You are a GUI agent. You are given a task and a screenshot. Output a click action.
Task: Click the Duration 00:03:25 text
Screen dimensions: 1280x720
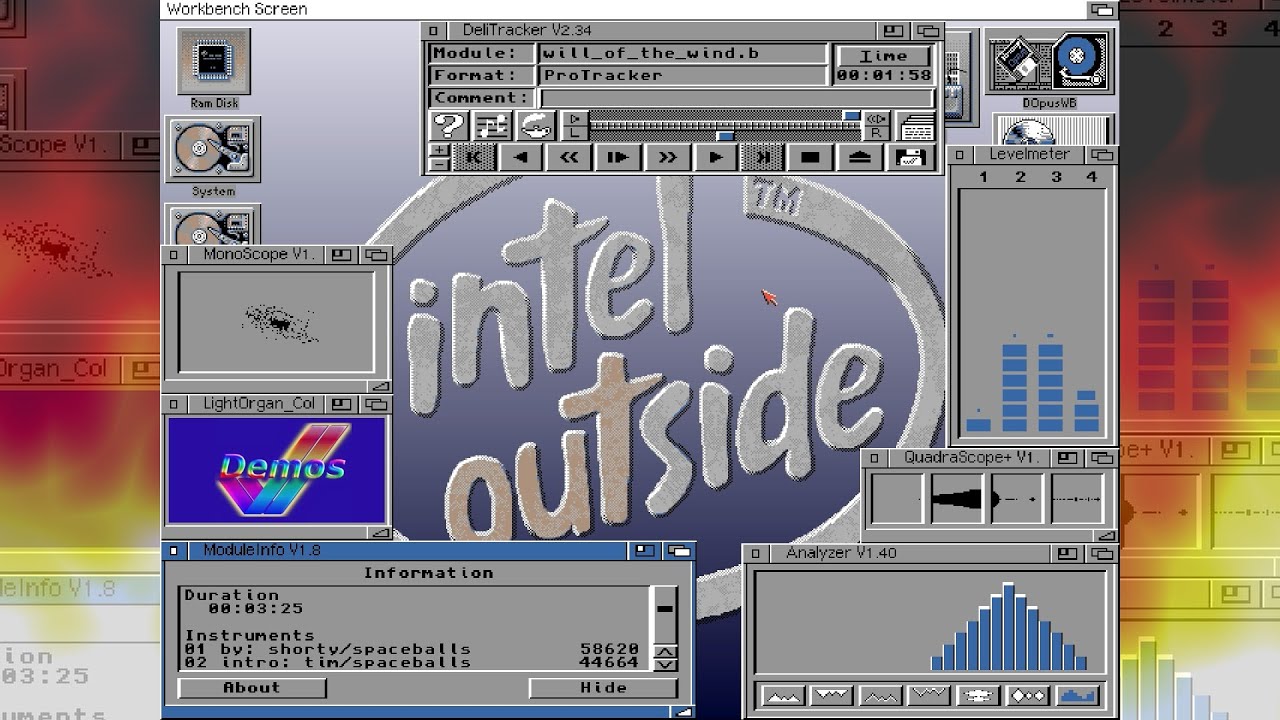[256, 608]
